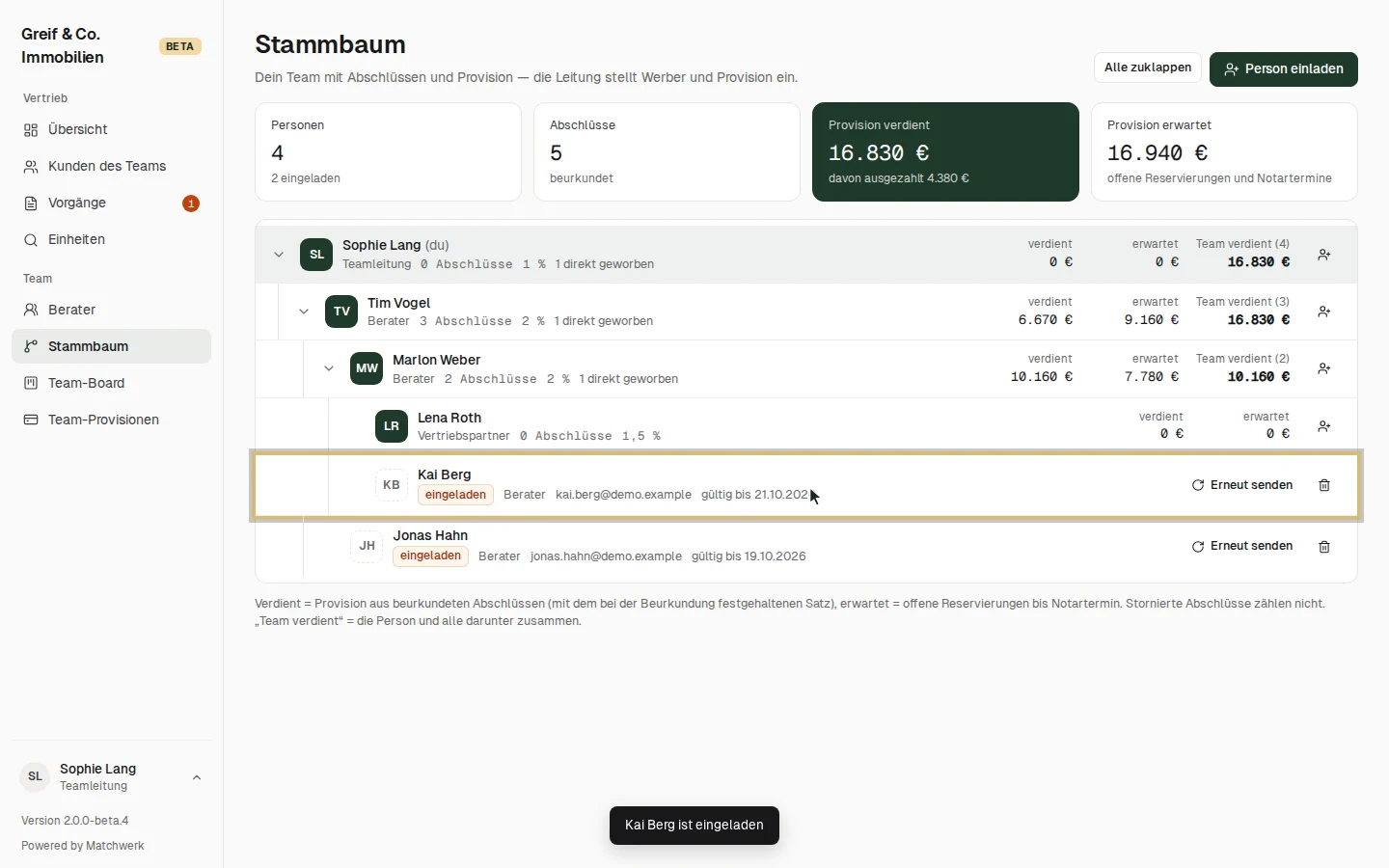Click the Stammbaum branch icon
This screenshot has height=868, width=1389.
coord(31,346)
